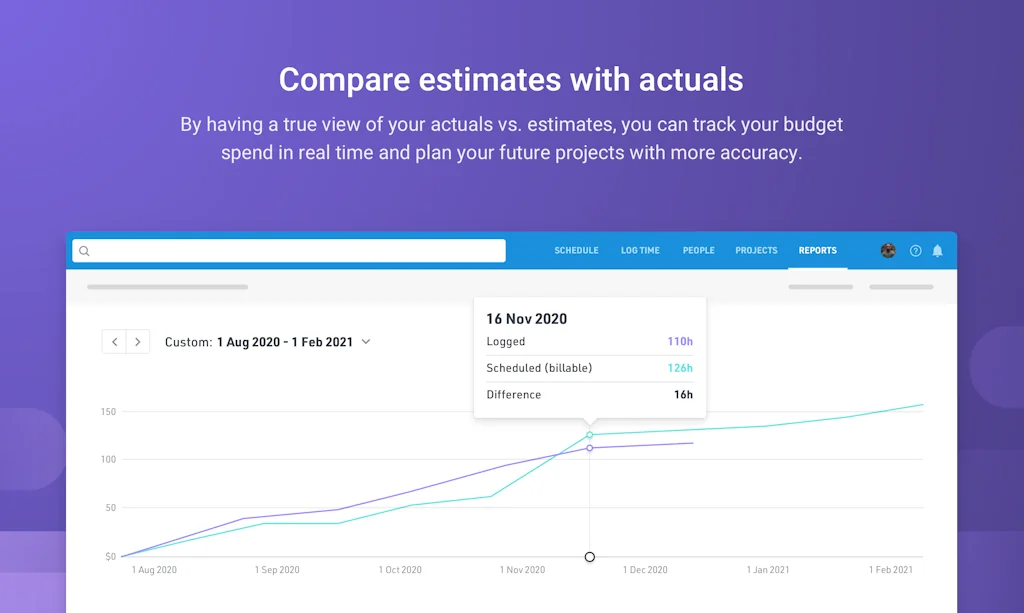1024x613 pixels.
Task: Go to previous date range arrow
Action: click(114, 341)
